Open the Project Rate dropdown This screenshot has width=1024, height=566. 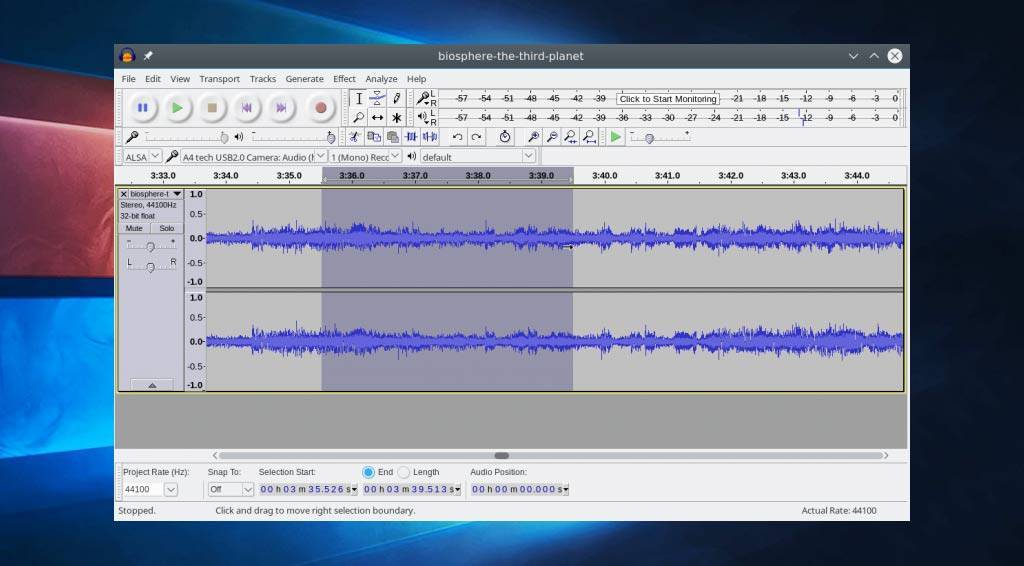point(170,489)
